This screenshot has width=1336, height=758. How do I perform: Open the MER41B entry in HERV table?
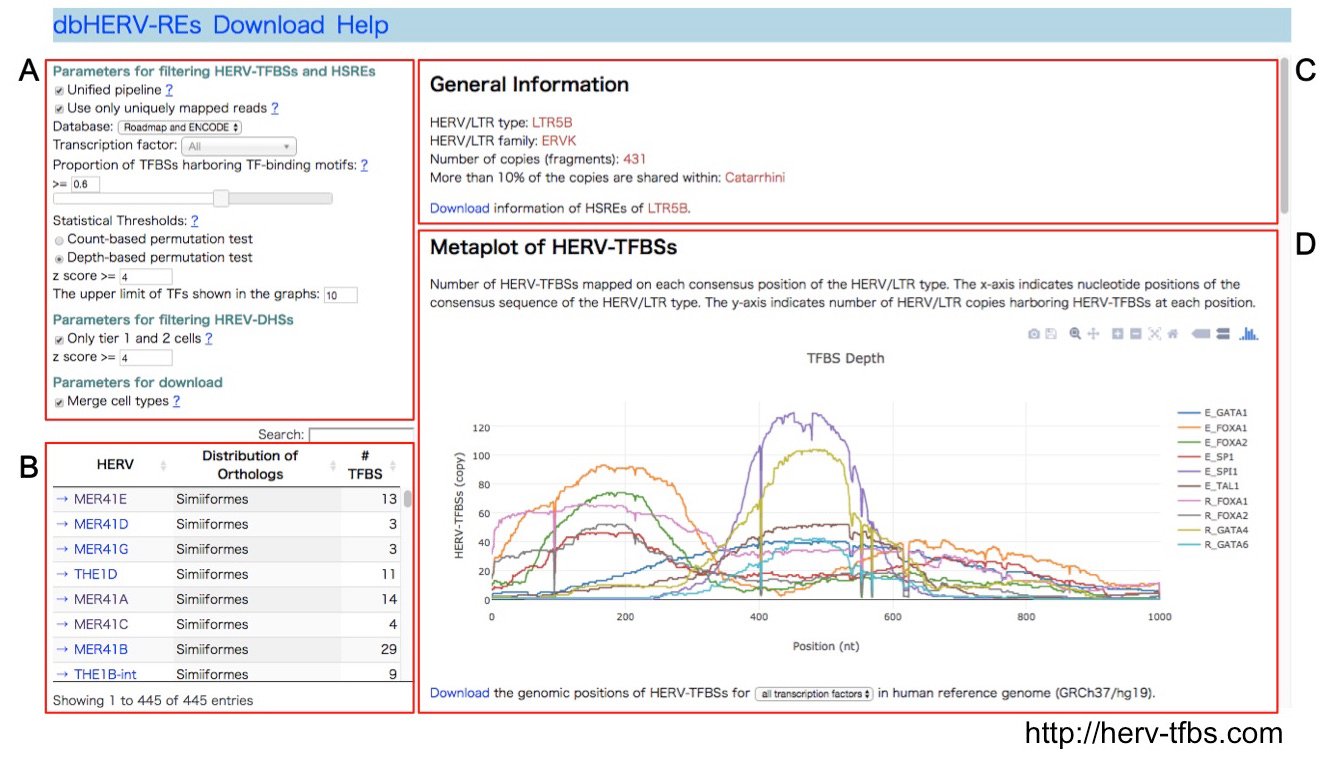click(x=100, y=649)
